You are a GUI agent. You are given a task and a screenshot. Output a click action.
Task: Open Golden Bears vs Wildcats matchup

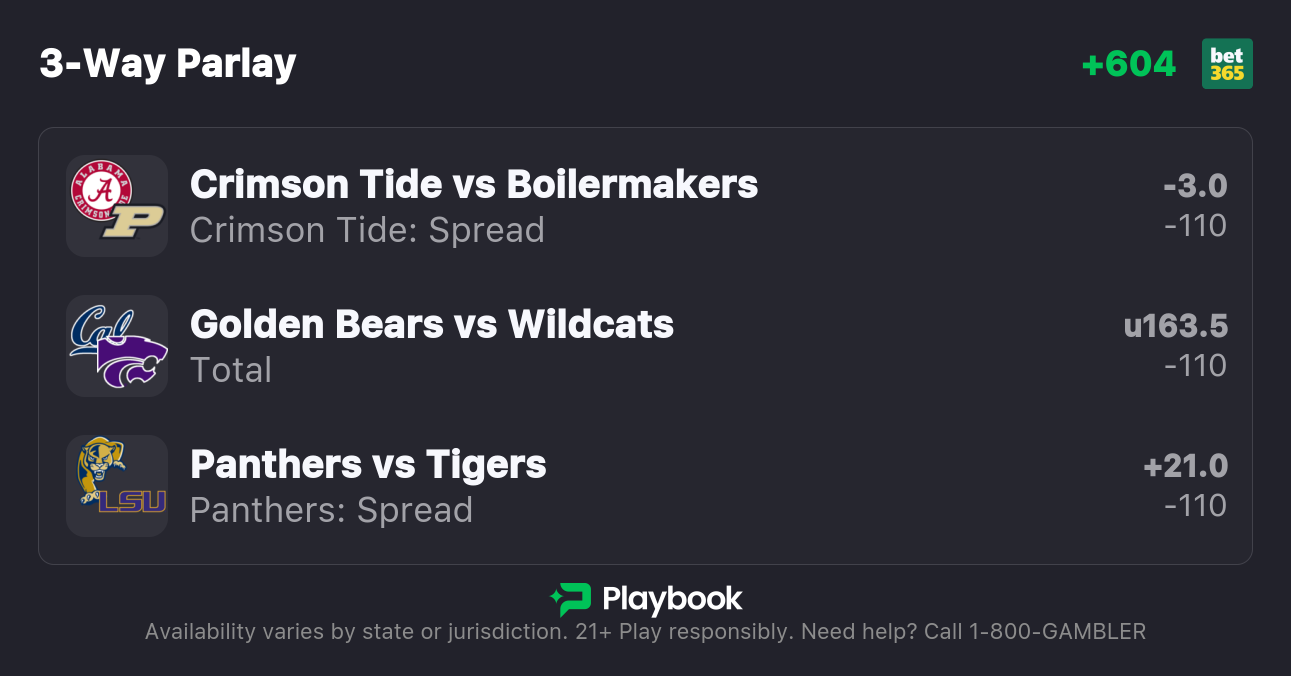point(431,324)
